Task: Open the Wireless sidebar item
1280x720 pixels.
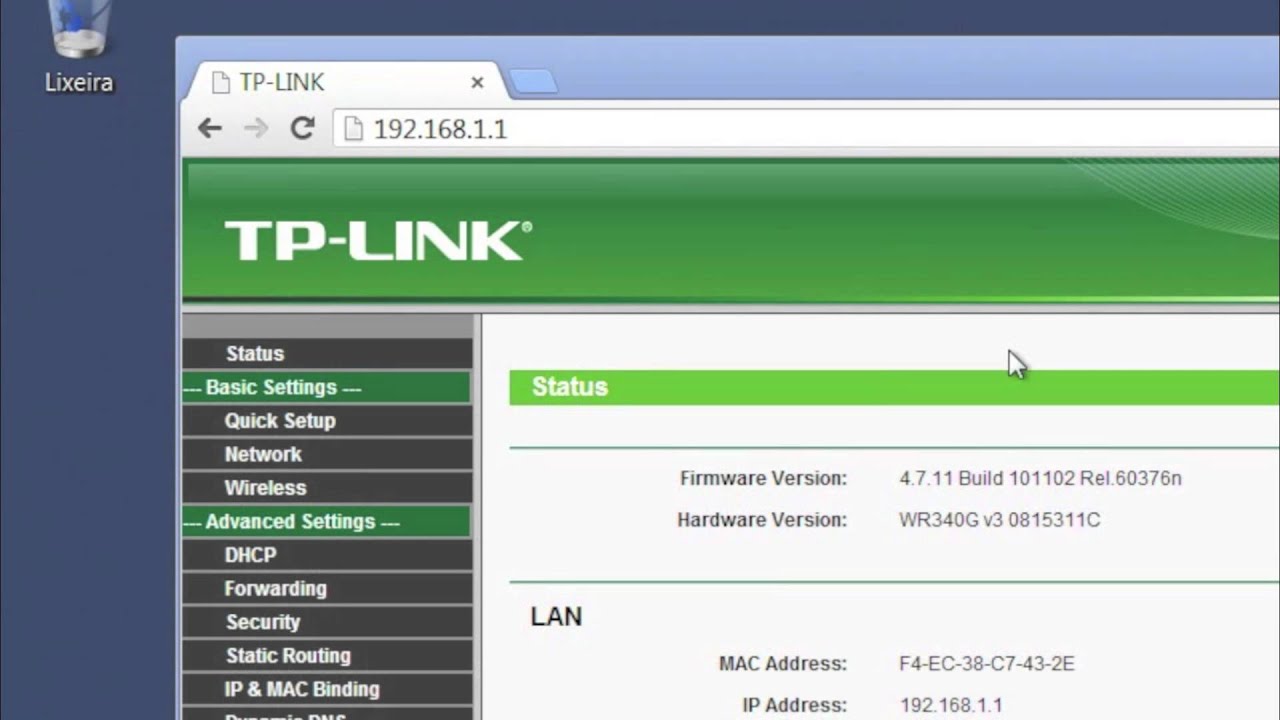Action: (x=326, y=488)
